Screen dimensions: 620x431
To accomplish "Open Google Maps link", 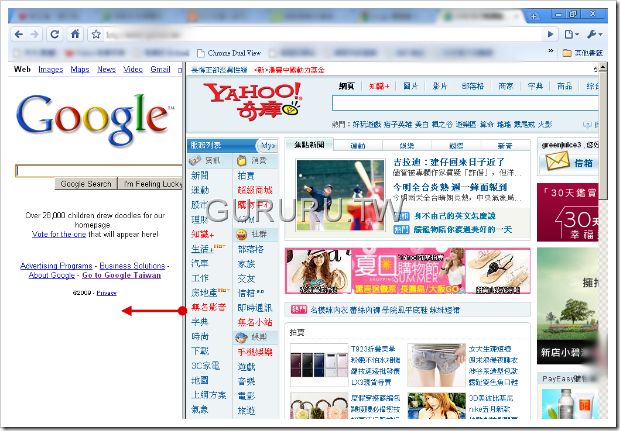I will (80, 69).
